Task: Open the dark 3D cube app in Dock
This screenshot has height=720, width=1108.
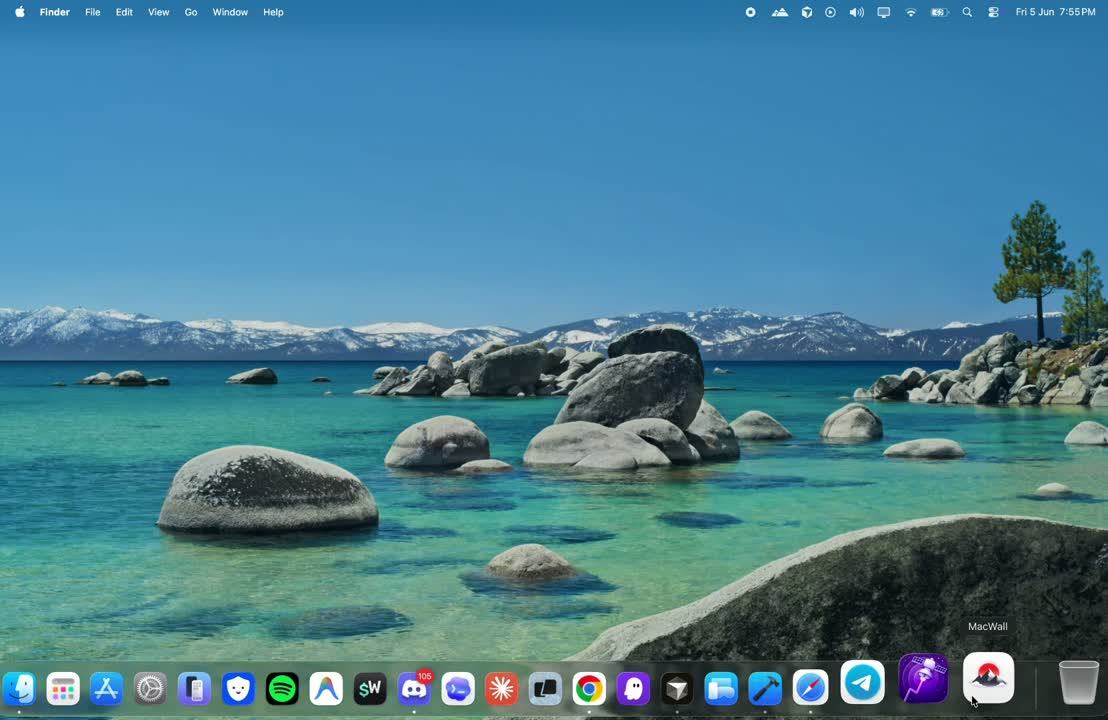Action: pyautogui.click(x=677, y=689)
